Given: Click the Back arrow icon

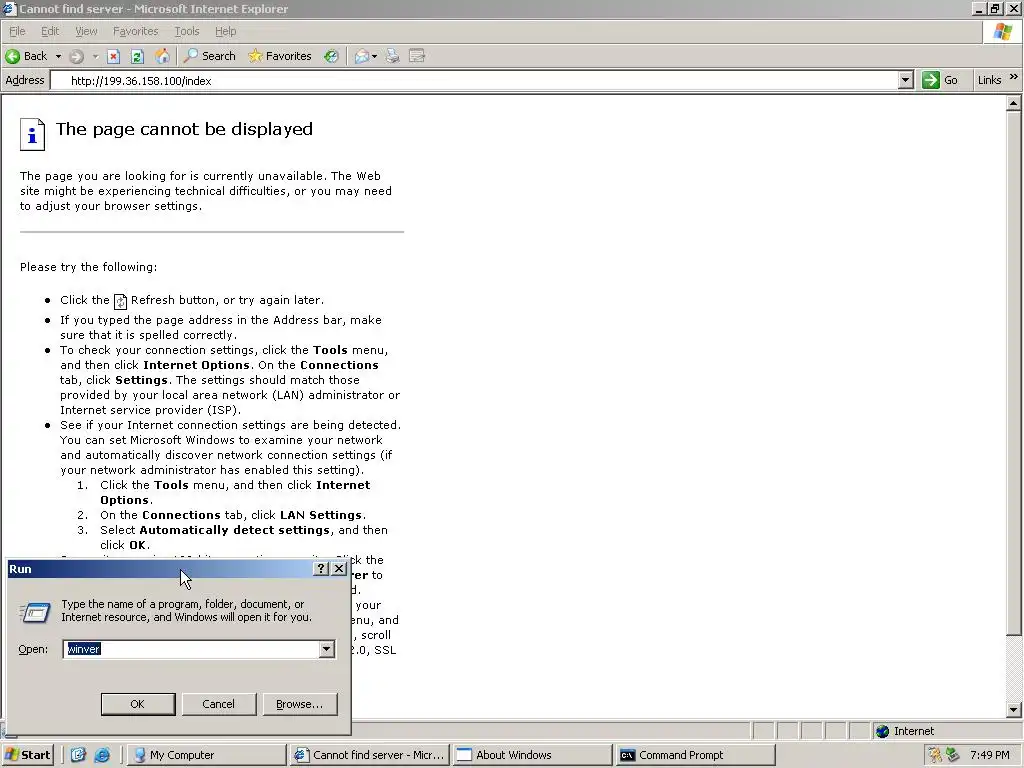Looking at the screenshot, I should click(x=12, y=56).
